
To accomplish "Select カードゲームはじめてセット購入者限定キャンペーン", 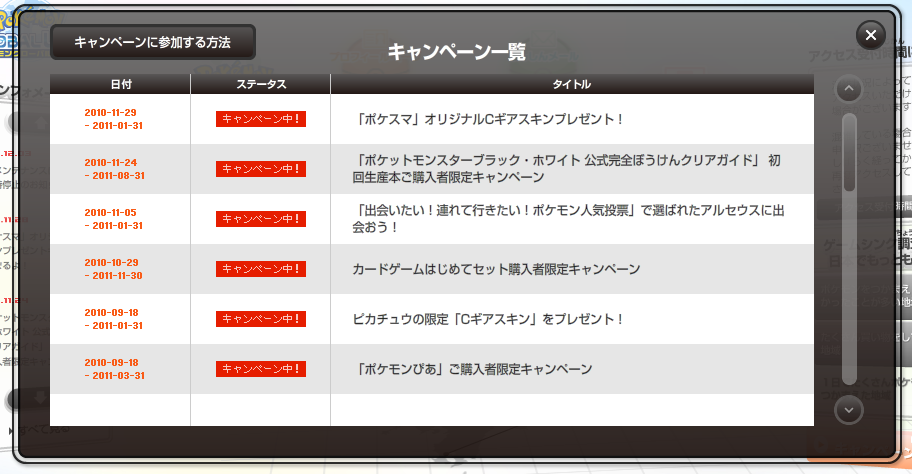I will pos(496,269).
